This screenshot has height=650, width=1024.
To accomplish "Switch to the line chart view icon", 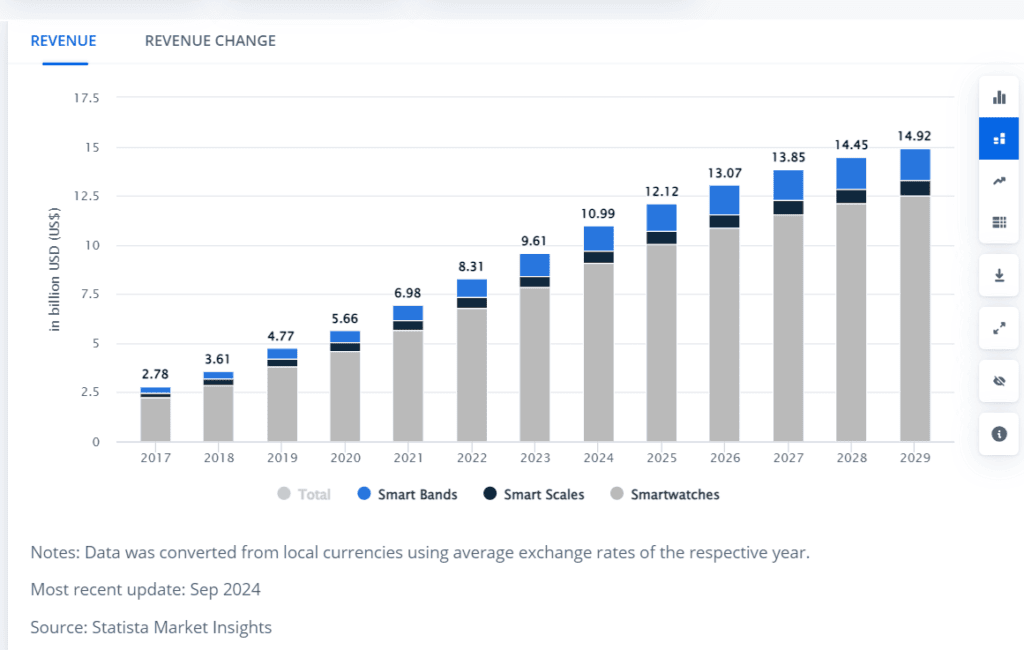I will [x=998, y=181].
